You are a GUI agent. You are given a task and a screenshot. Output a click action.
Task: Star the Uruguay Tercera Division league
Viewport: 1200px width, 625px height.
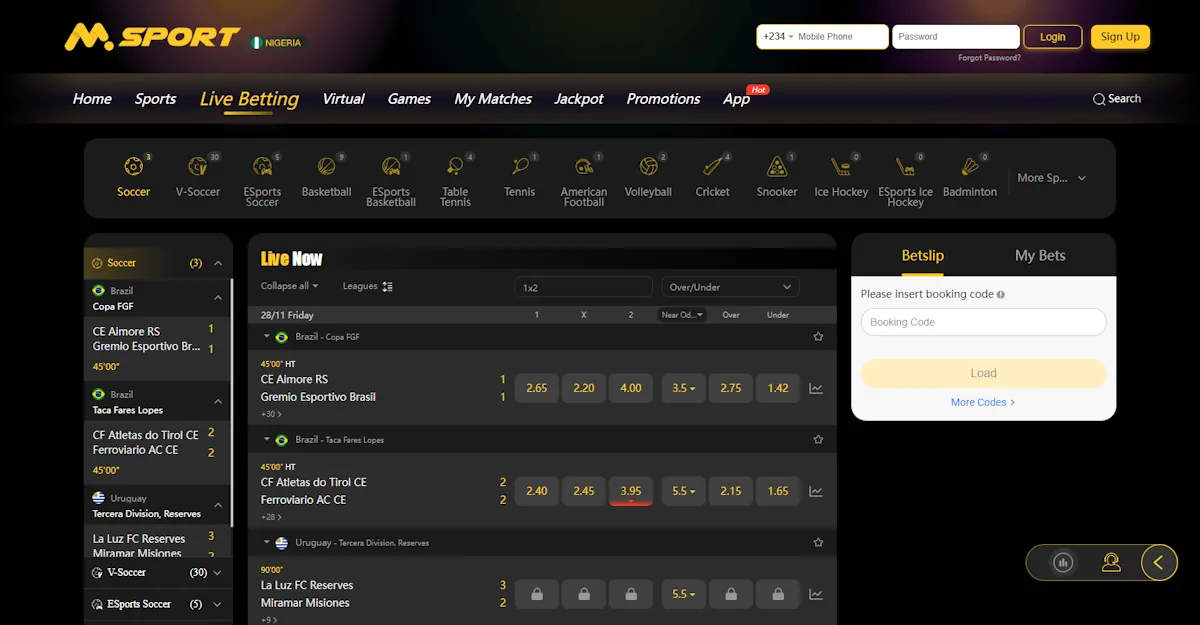click(x=818, y=542)
